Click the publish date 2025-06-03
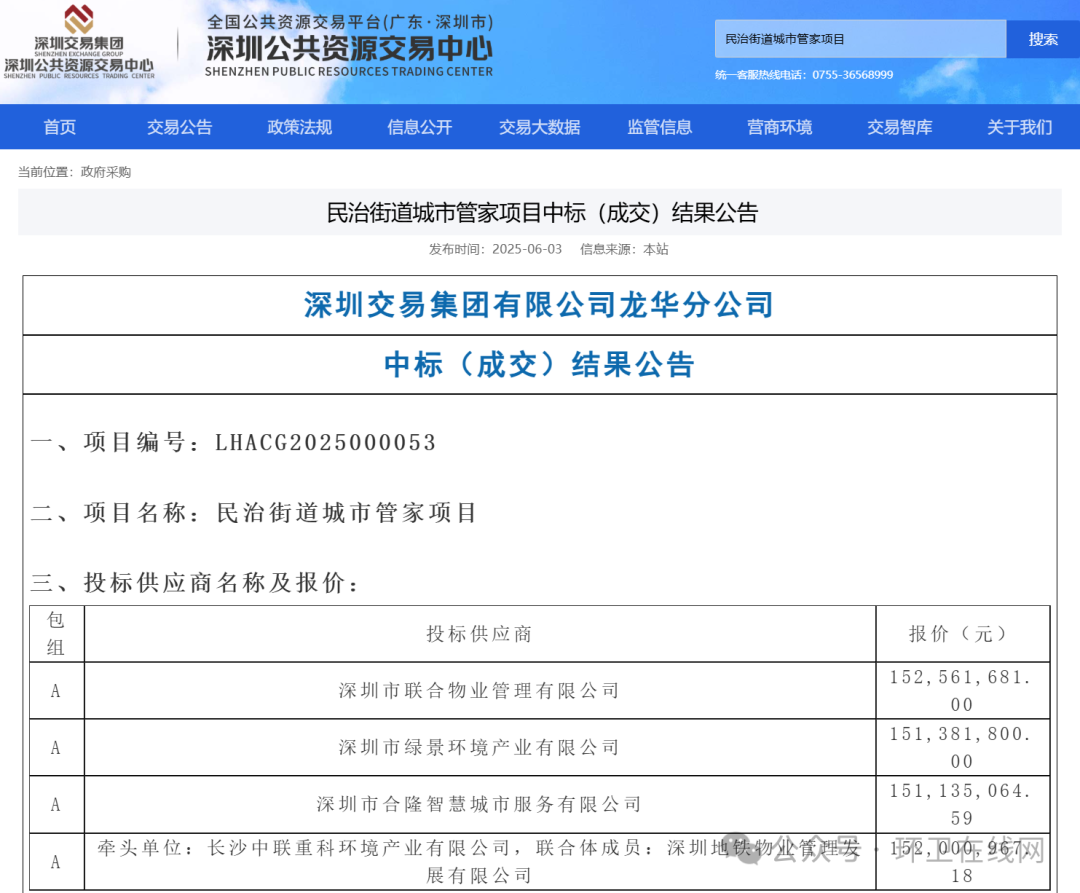 [527, 249]
